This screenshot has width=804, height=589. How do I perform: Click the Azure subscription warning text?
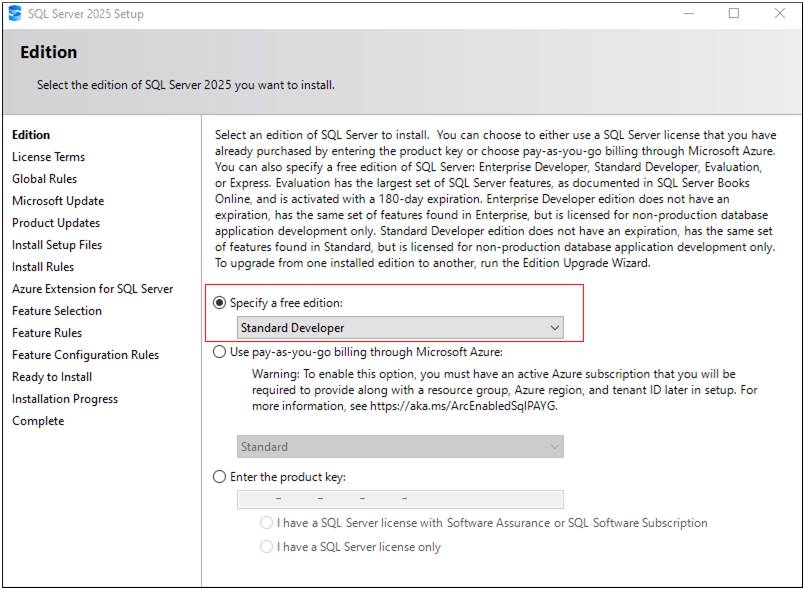click(x=505, y=390)
